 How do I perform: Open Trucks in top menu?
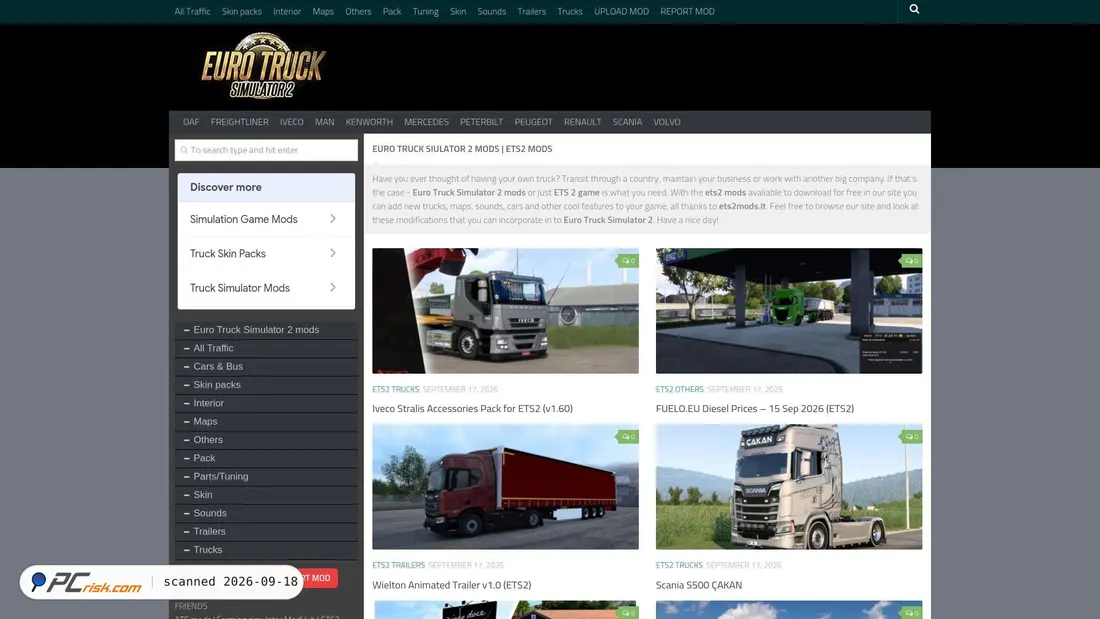tap(570, 11)
